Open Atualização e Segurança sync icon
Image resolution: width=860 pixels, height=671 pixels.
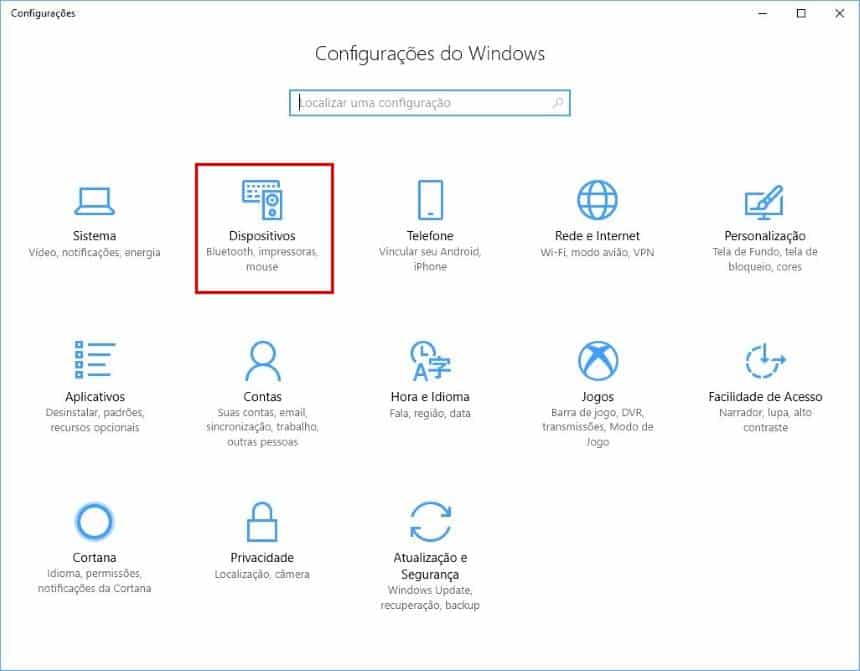[x=430, y=522]
